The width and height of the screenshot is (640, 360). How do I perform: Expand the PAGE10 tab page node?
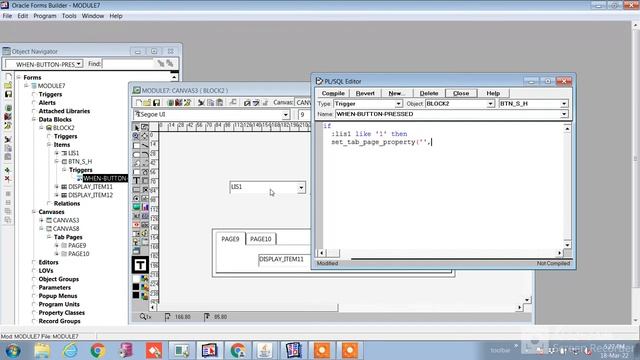pyautogui.click(x=57, y=253)
